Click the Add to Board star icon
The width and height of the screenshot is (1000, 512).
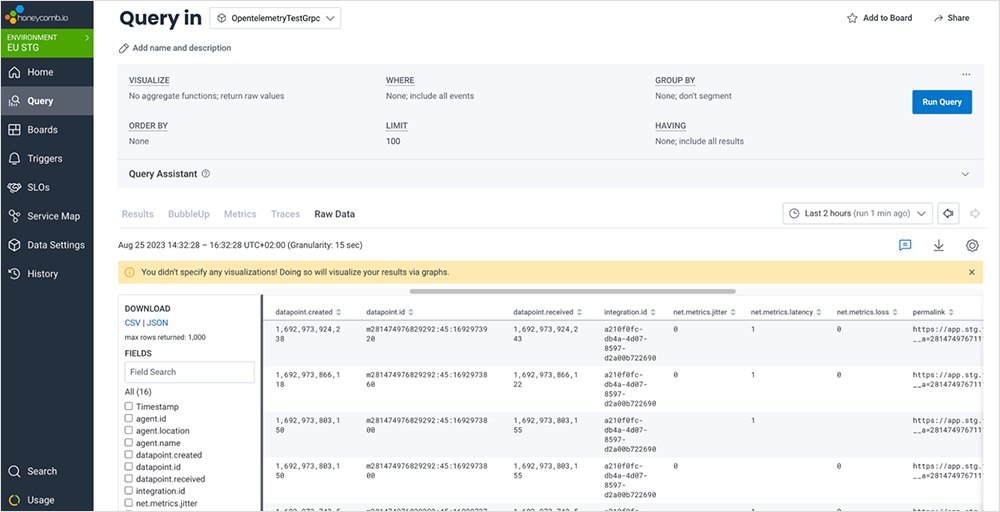click(x=852, y=18)
